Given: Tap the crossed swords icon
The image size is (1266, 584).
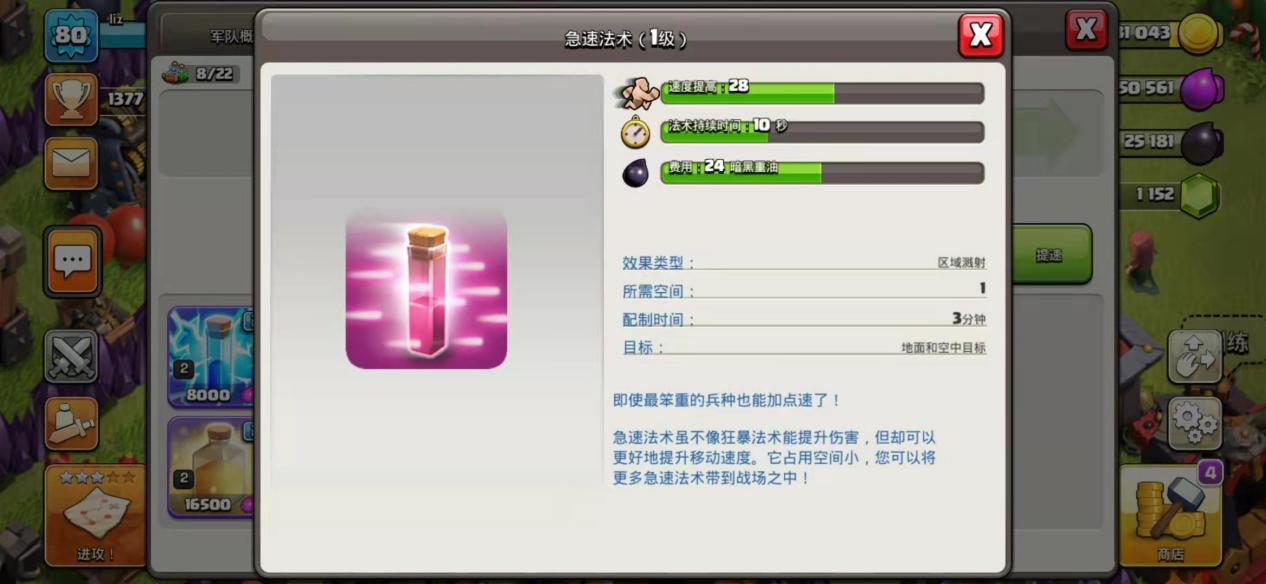Looking at the screenshot, I should [71, 357].
